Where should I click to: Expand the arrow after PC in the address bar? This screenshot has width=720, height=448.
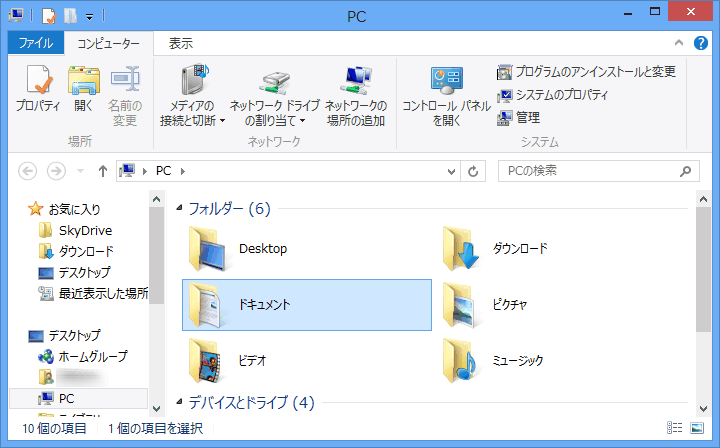tap(183, 171)
